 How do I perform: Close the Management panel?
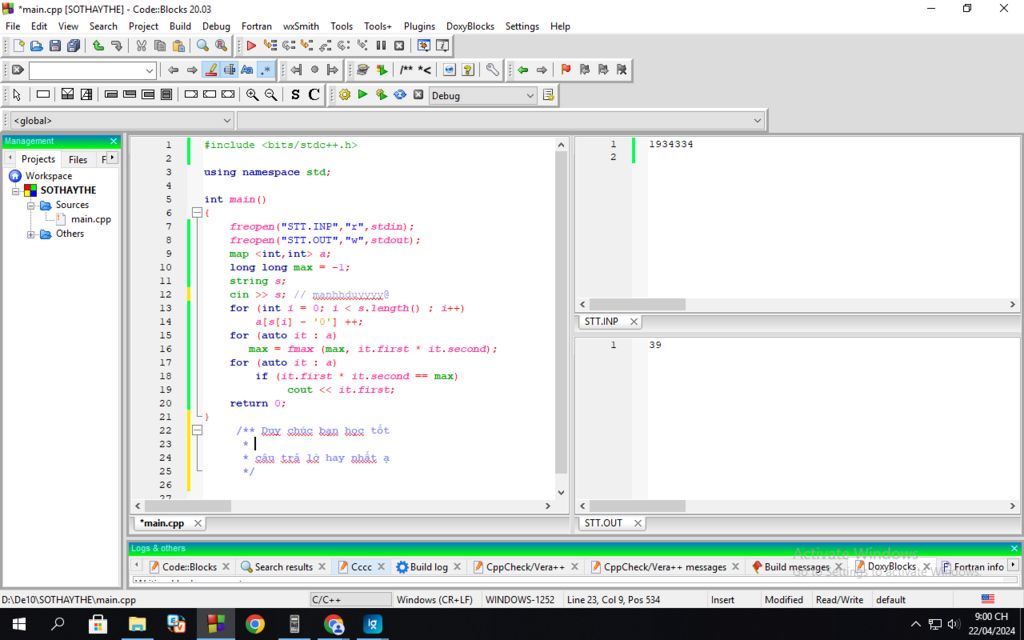(114, 141)
